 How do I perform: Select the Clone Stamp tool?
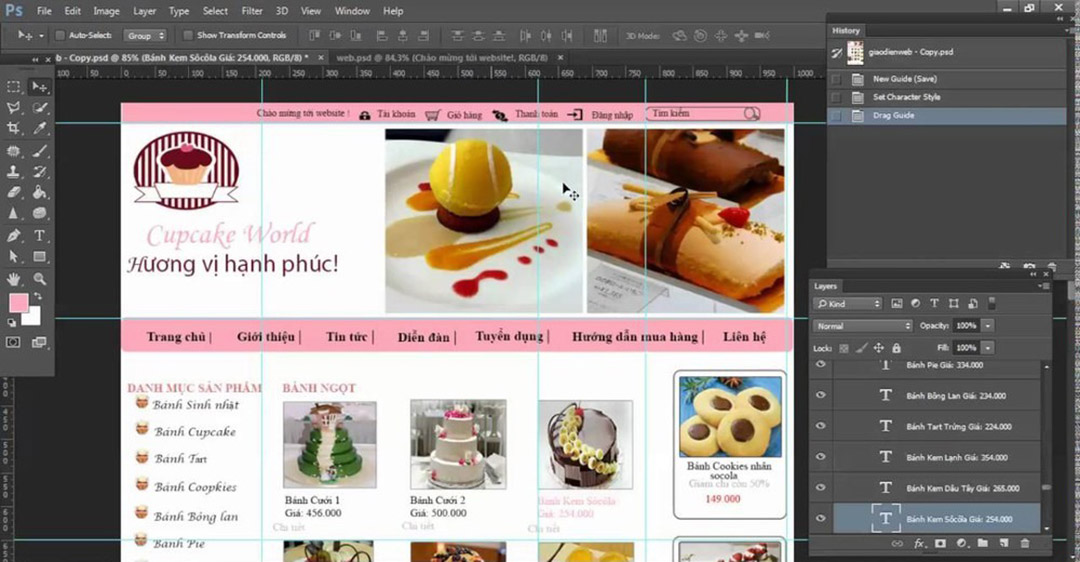point(13,171)
